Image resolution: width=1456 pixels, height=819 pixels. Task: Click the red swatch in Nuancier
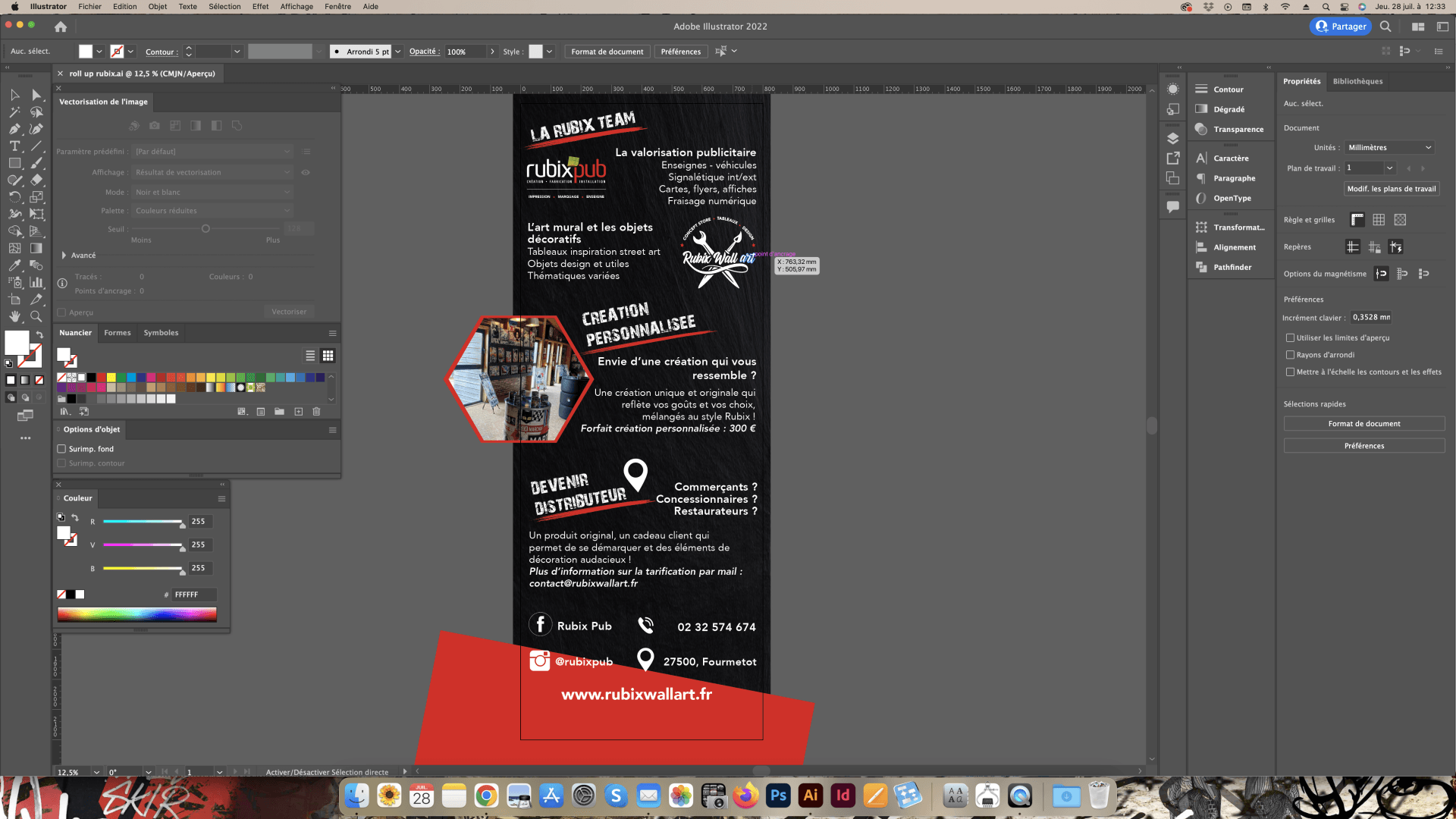point(101,377)
